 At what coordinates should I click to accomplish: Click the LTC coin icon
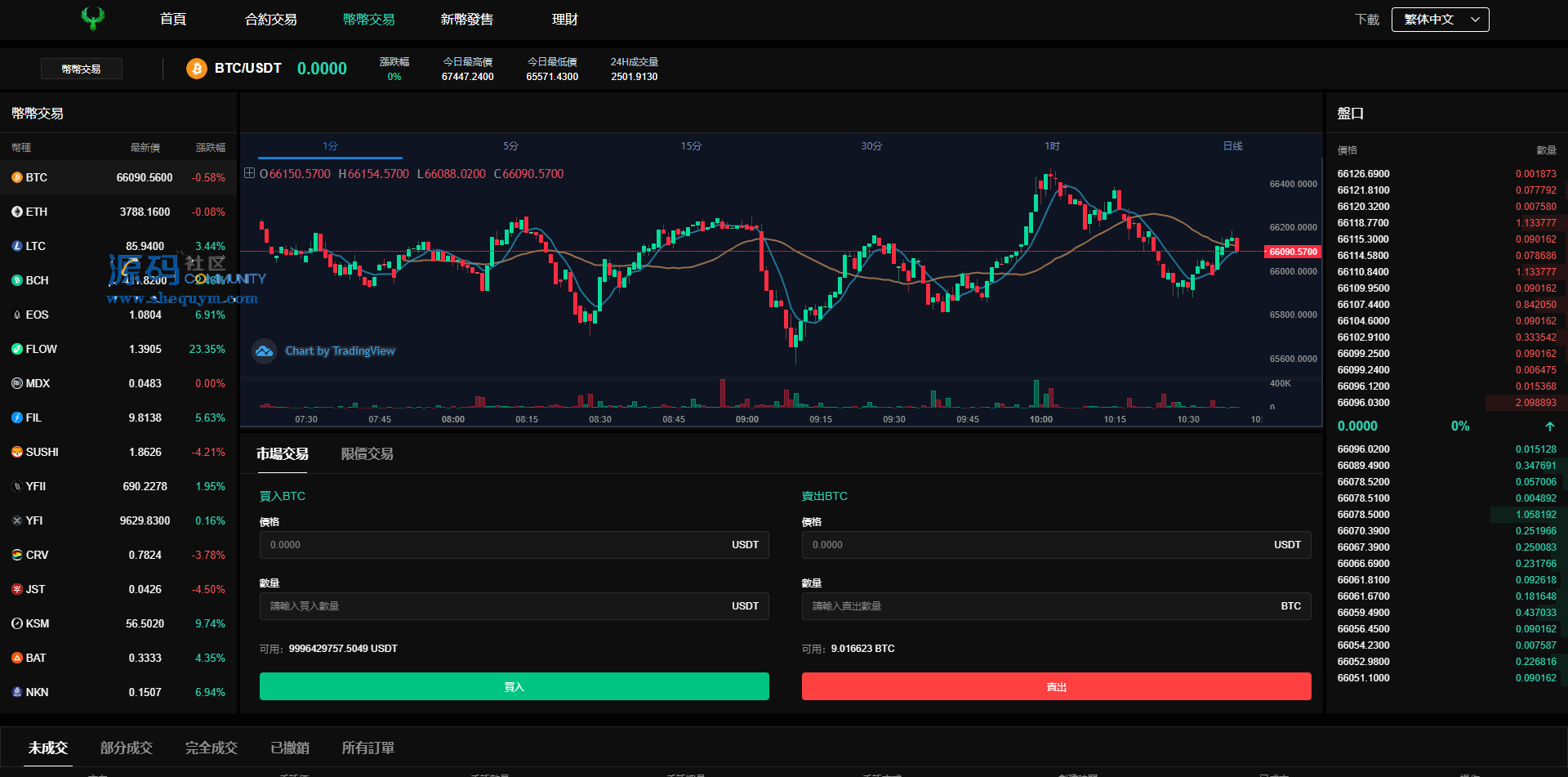click(17, 246)
